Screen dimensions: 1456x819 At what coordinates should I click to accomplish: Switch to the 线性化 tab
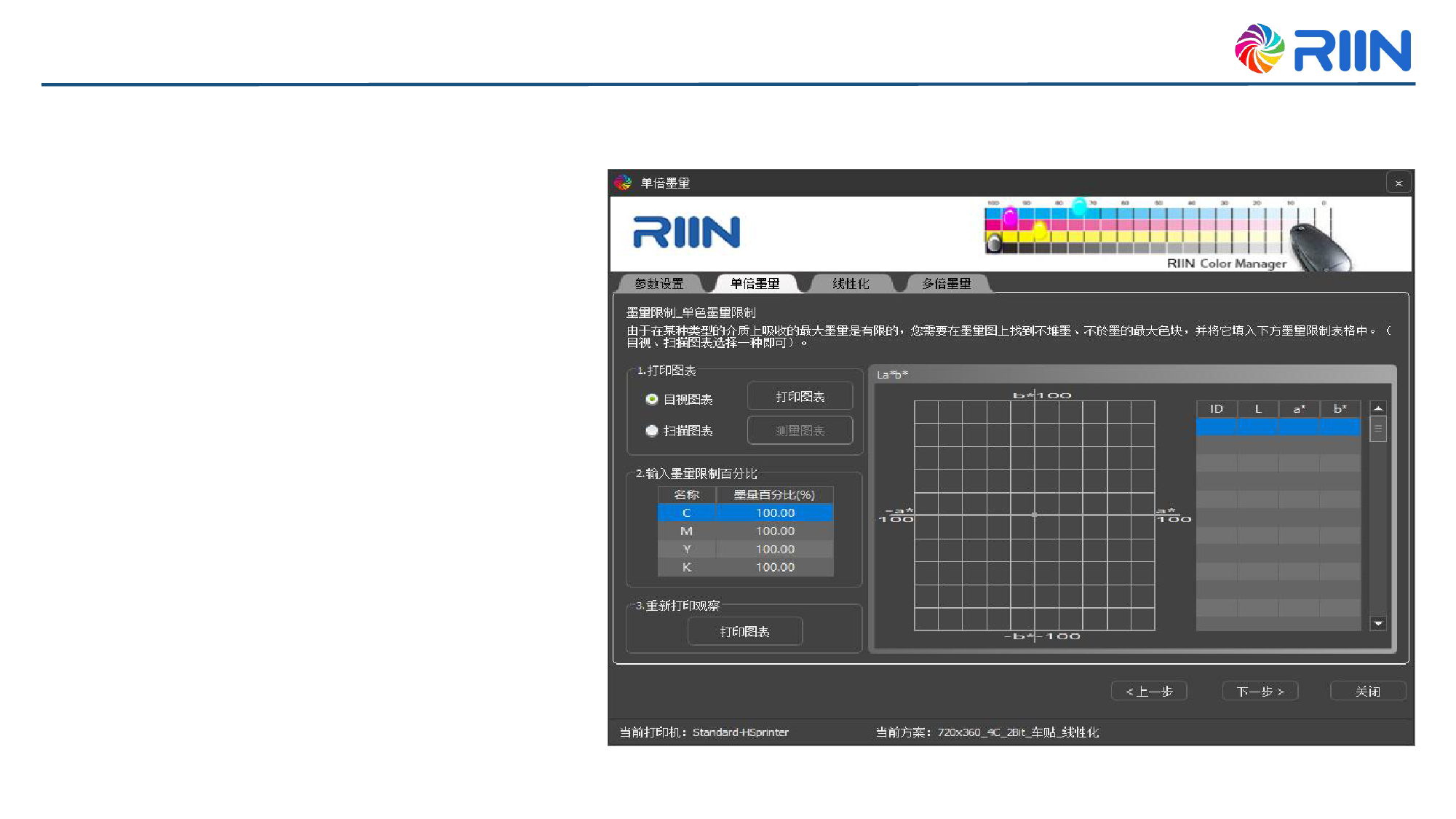pyautogui.click(x=851, y=283)
